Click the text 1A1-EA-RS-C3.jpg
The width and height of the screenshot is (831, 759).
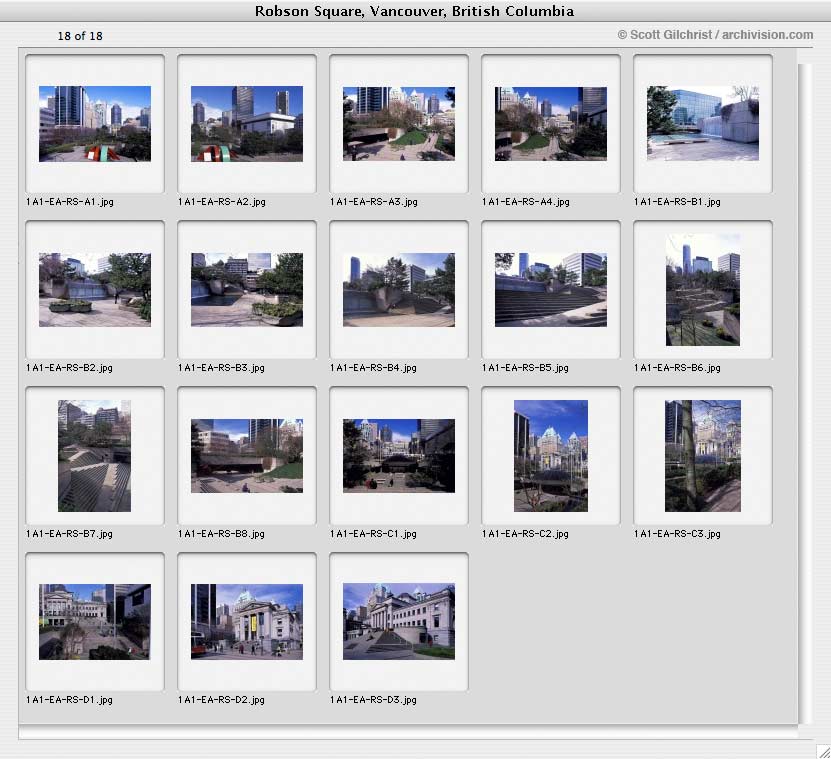click(x=677, y=534)
